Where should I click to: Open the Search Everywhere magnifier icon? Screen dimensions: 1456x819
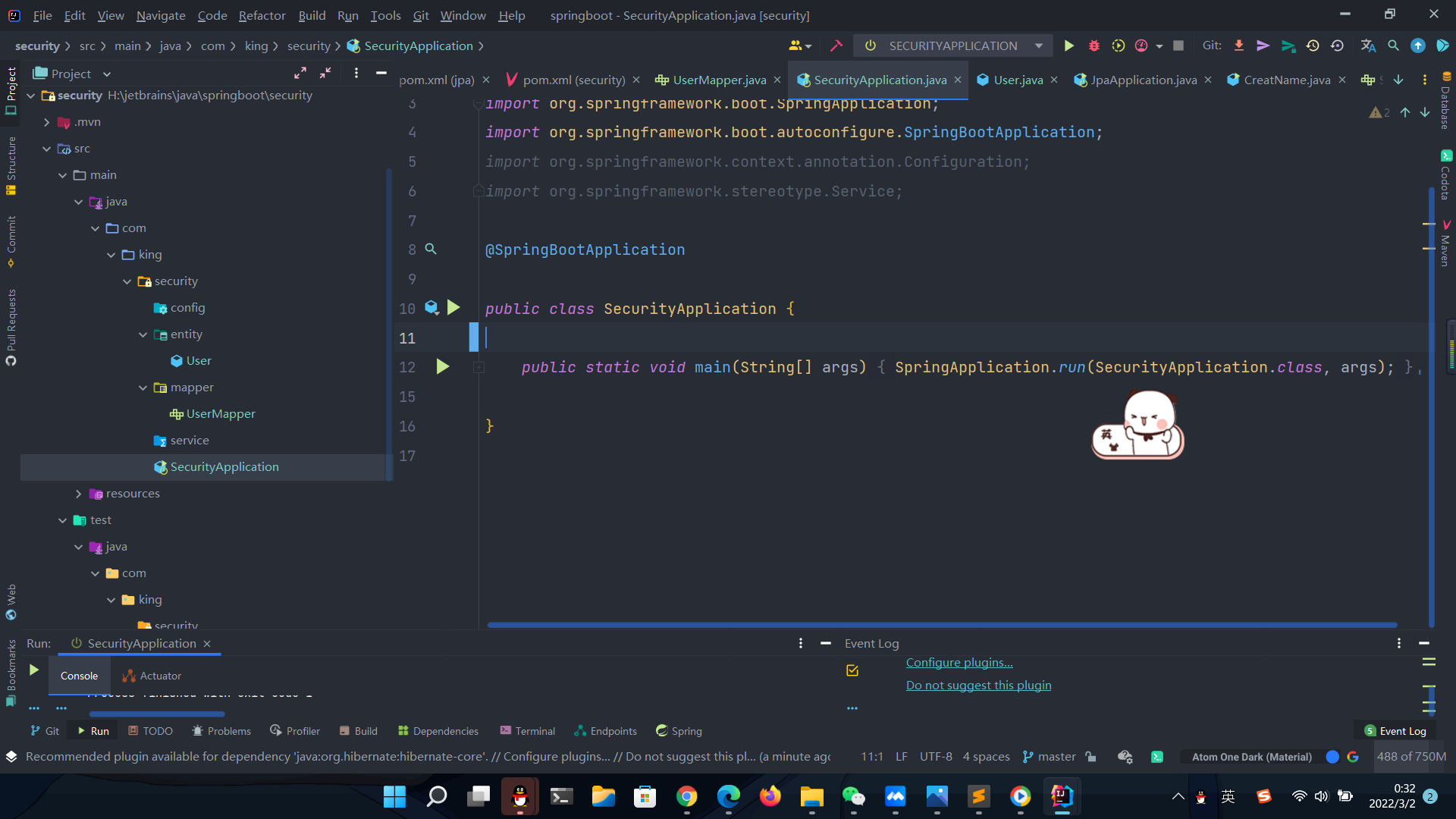click(1393, 45)
